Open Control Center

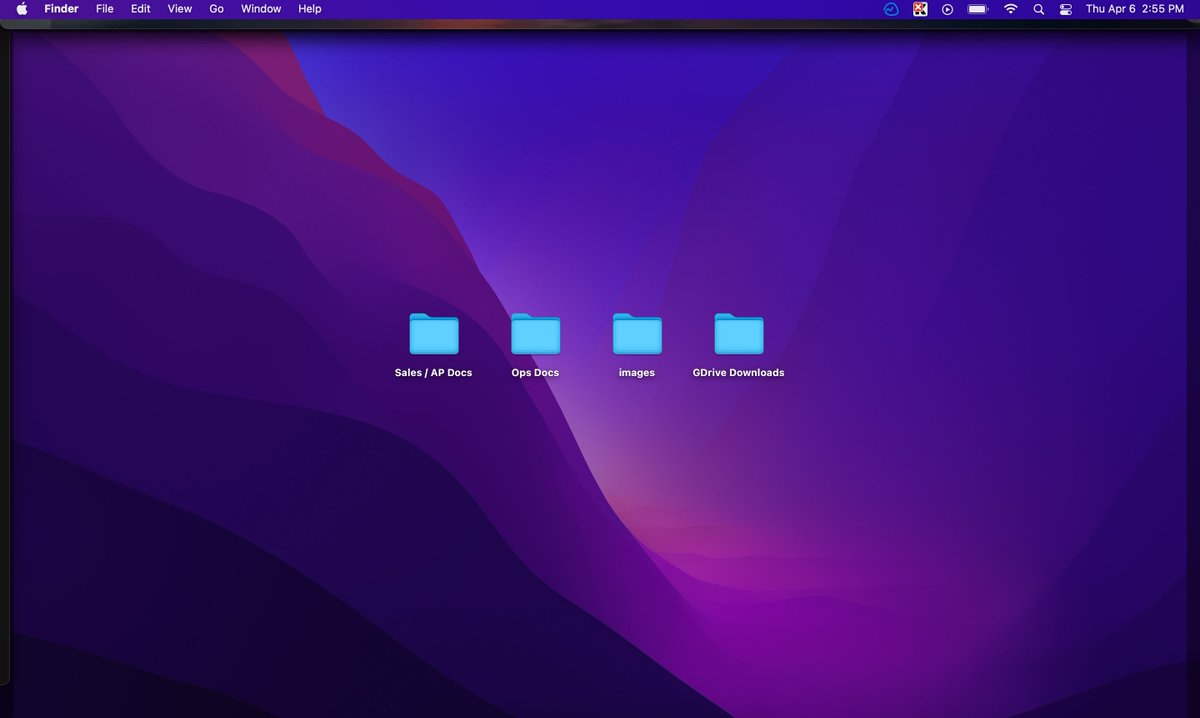(1066, 9)
